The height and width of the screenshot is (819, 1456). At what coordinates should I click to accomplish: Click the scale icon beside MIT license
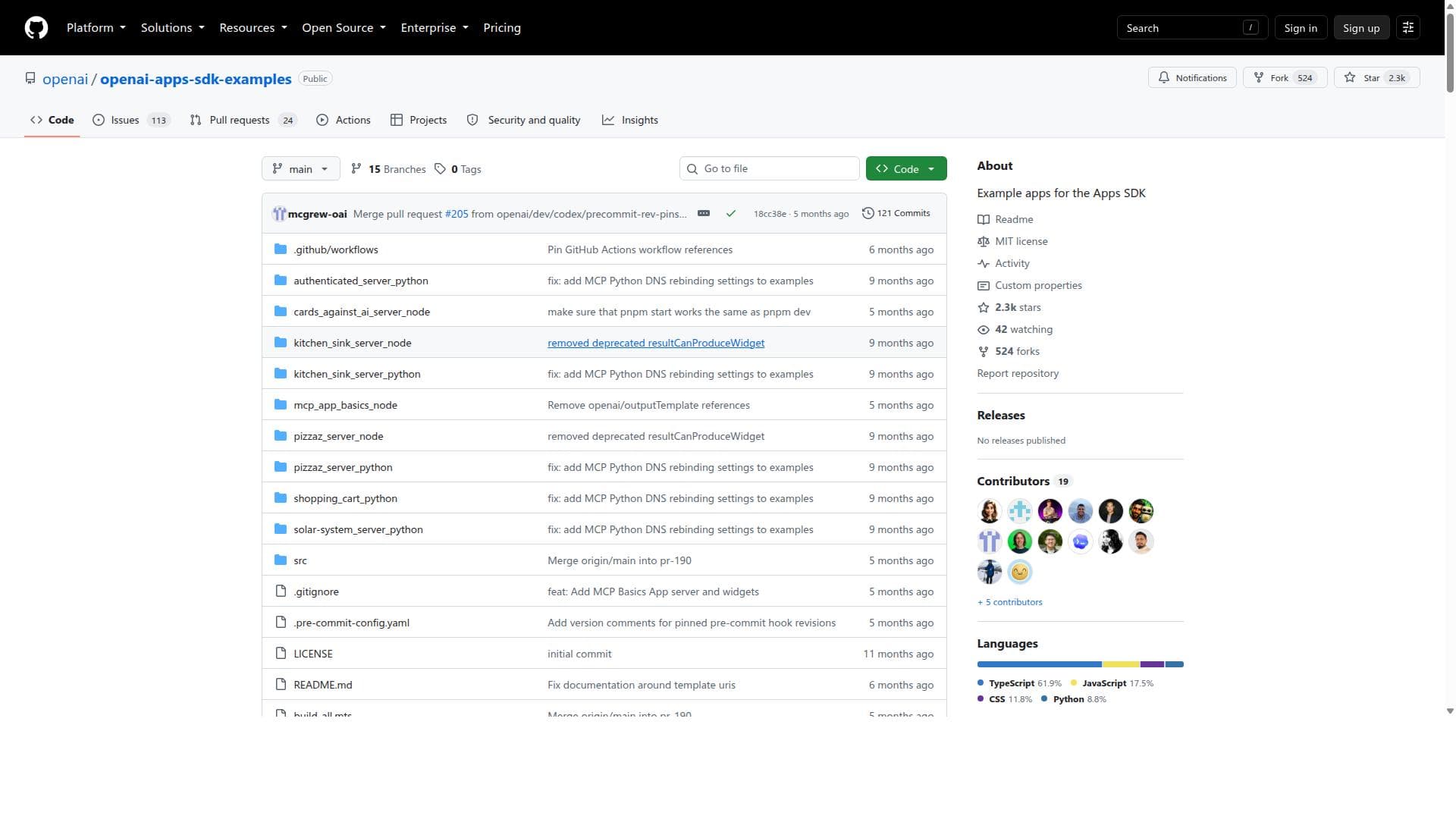click(984, 242)
